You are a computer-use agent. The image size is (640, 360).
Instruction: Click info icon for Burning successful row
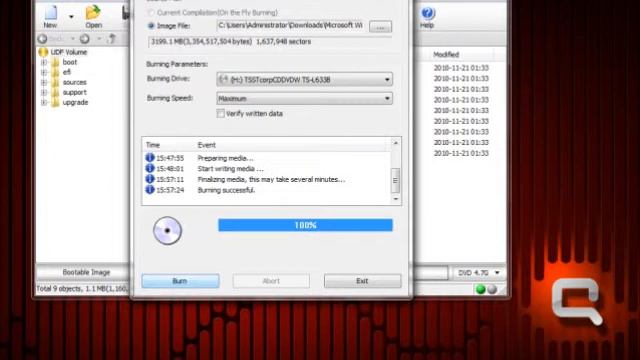pyautogui.click(x=150, y=189)
